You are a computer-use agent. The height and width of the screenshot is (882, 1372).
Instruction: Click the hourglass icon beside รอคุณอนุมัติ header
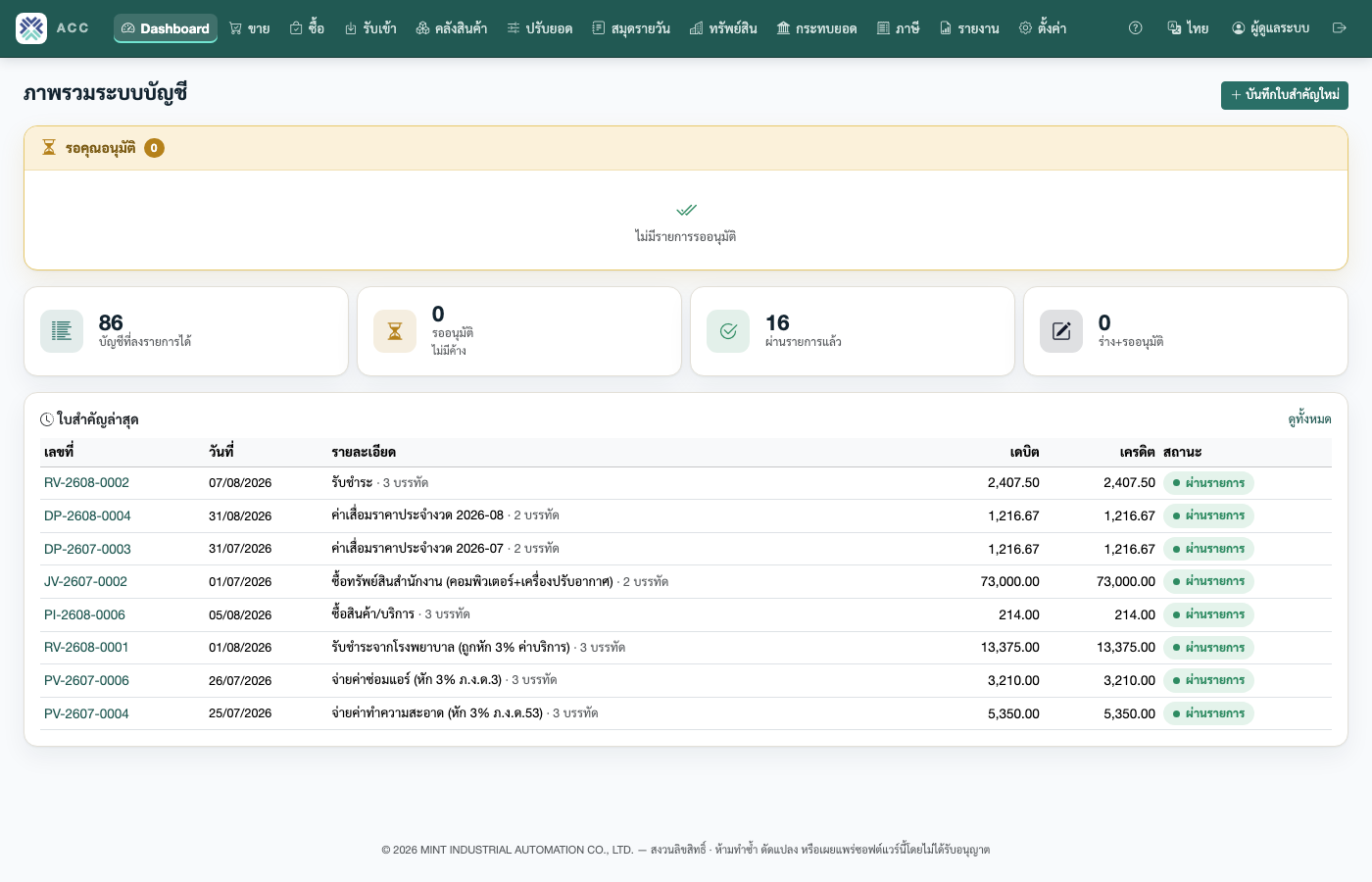click(x=49, y=148)
